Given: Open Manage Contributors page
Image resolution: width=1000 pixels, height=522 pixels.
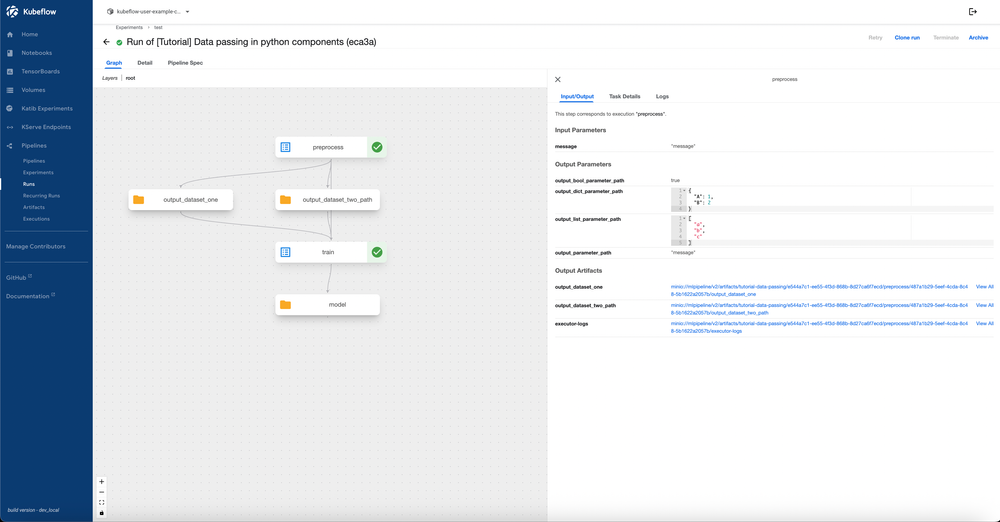Looking at the screenshot, I should tap(36, 246).
